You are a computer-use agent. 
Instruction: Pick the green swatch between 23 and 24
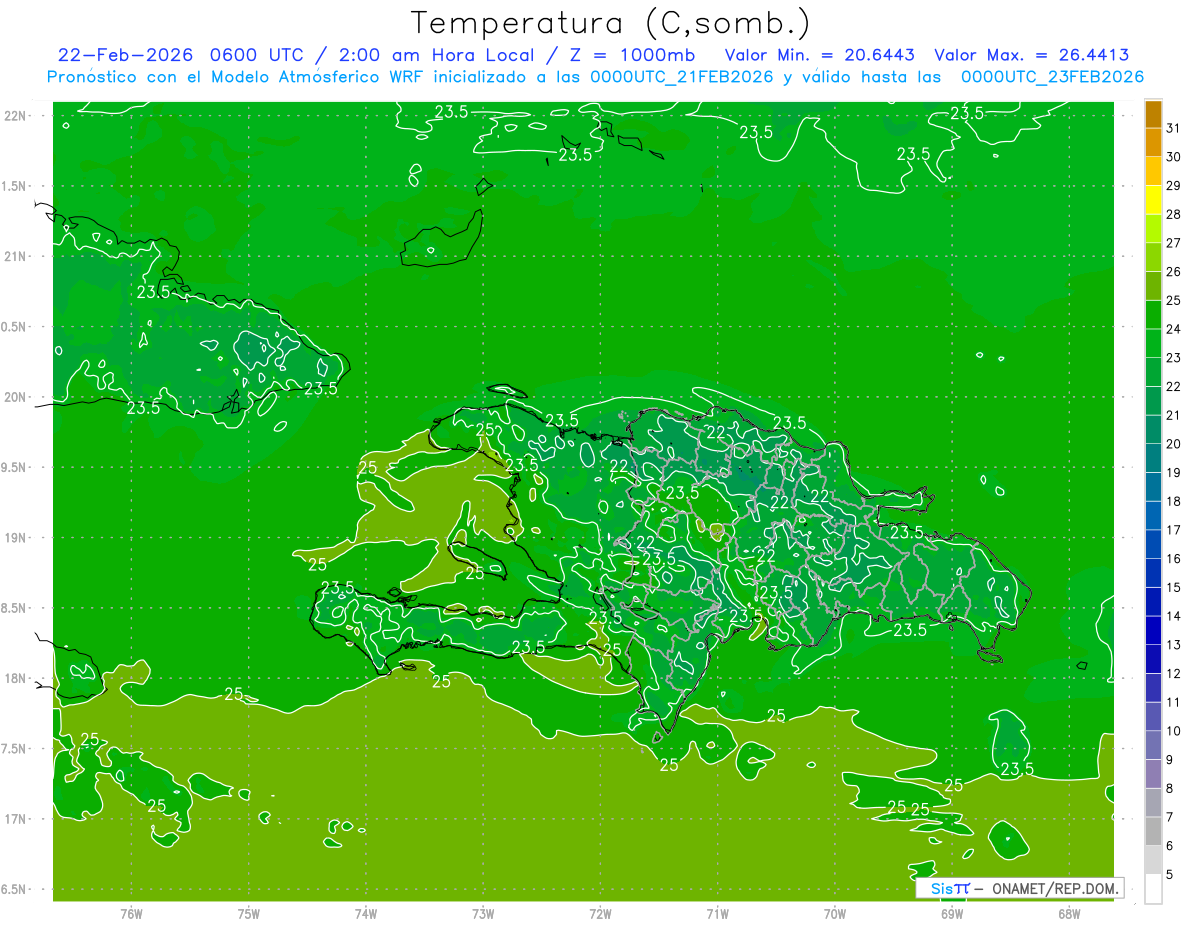pyautogui.click(x=1153, y=344)
